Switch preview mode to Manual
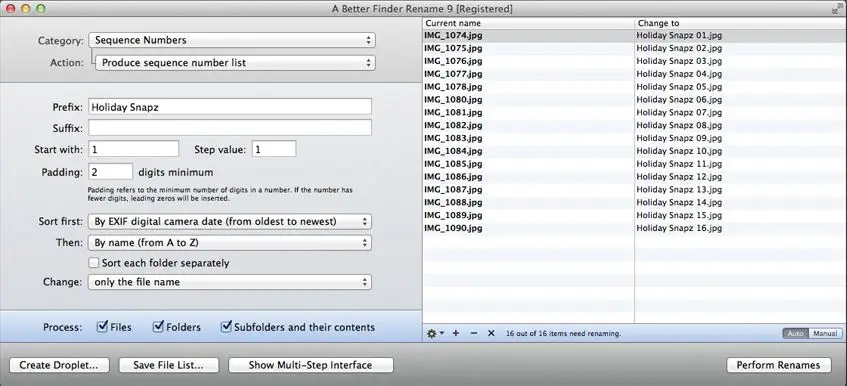The height and width of the screenshot is (386, 847). point(825,334)
